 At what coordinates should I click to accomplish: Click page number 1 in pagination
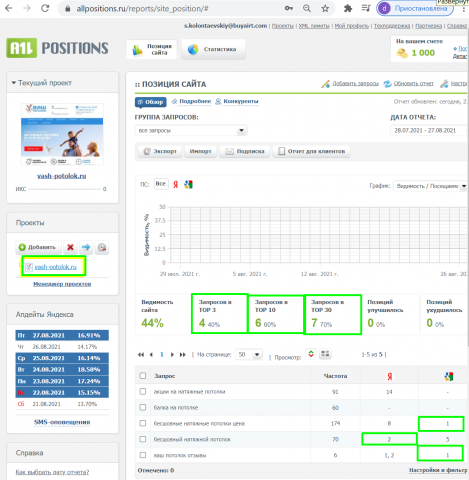pyautogui.click(x=162, y=355)
